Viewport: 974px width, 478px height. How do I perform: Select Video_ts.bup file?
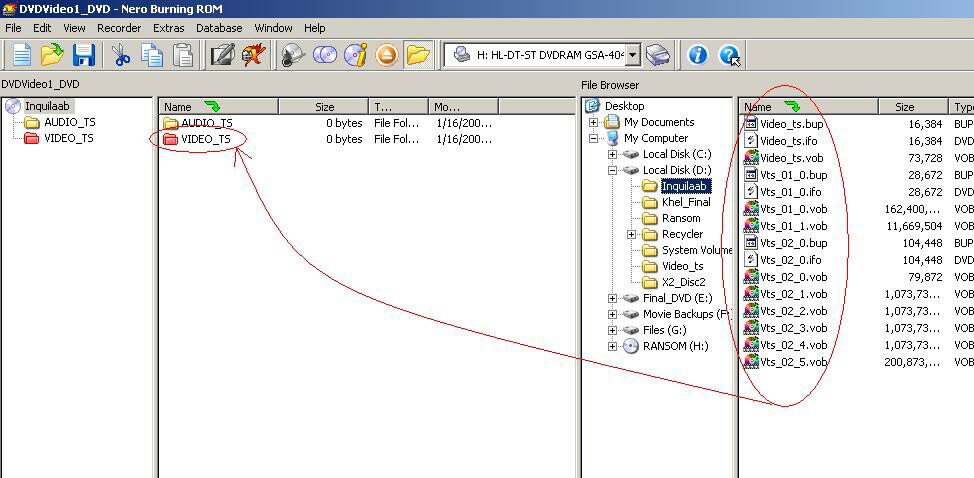coord(792,124)
